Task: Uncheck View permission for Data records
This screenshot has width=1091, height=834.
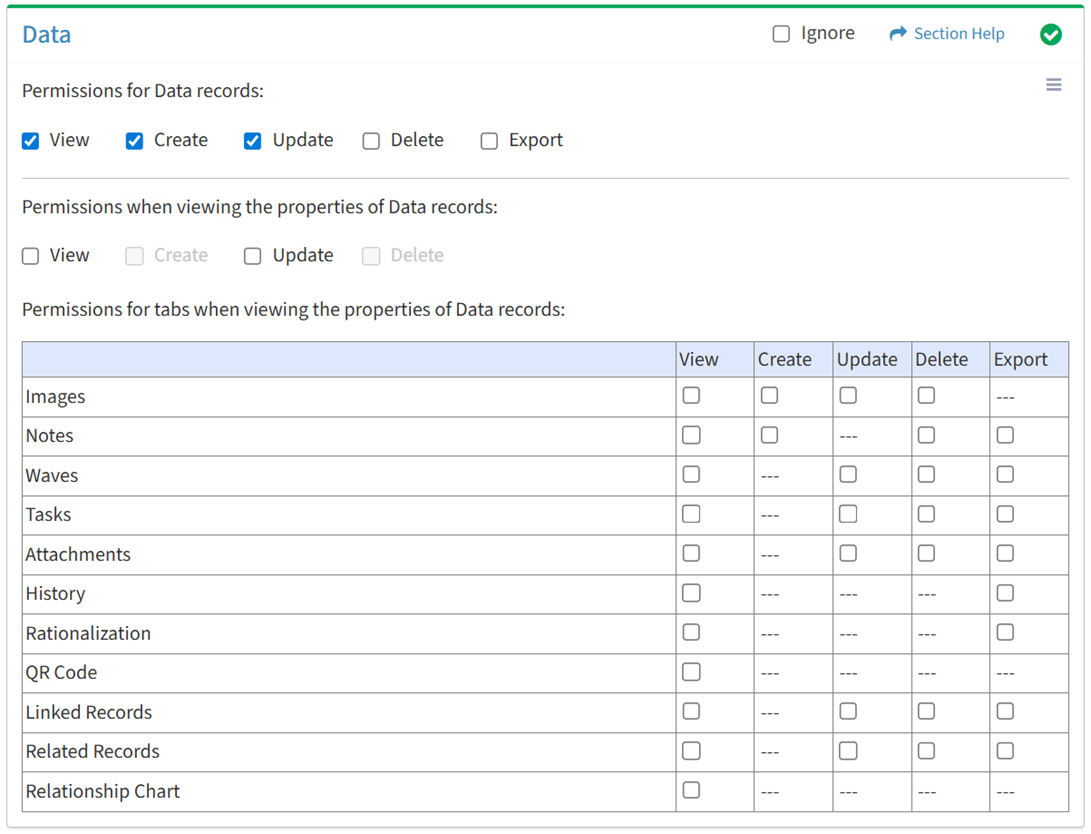Action: click(x=31, y=141)
